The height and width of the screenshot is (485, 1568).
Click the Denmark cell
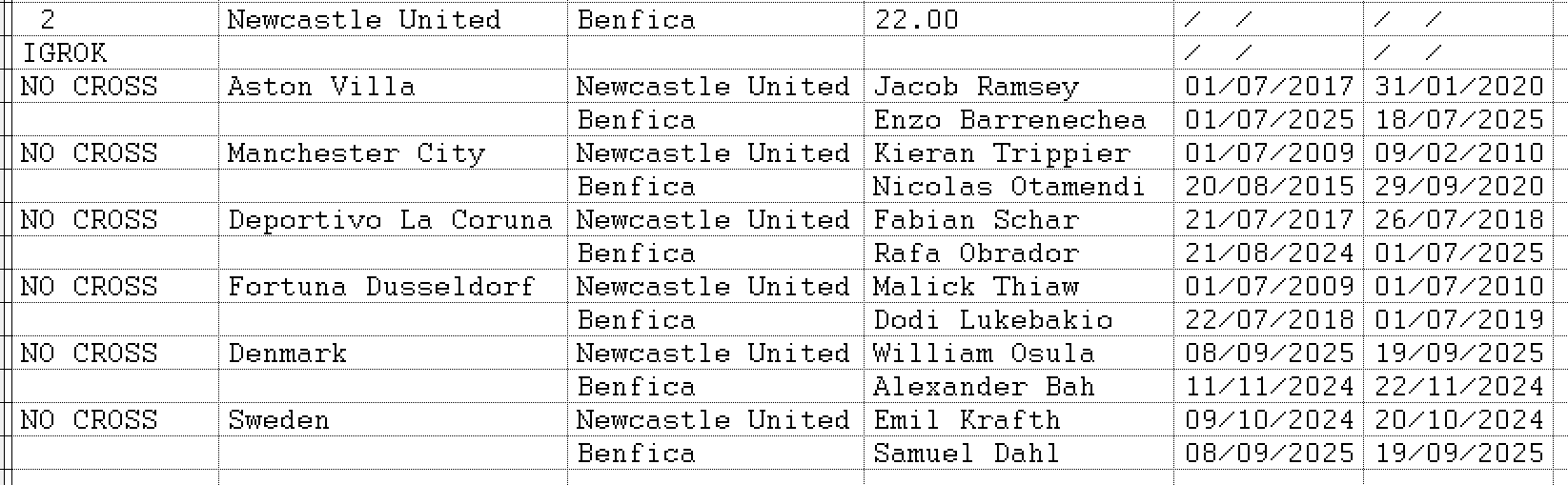(287, 354)
